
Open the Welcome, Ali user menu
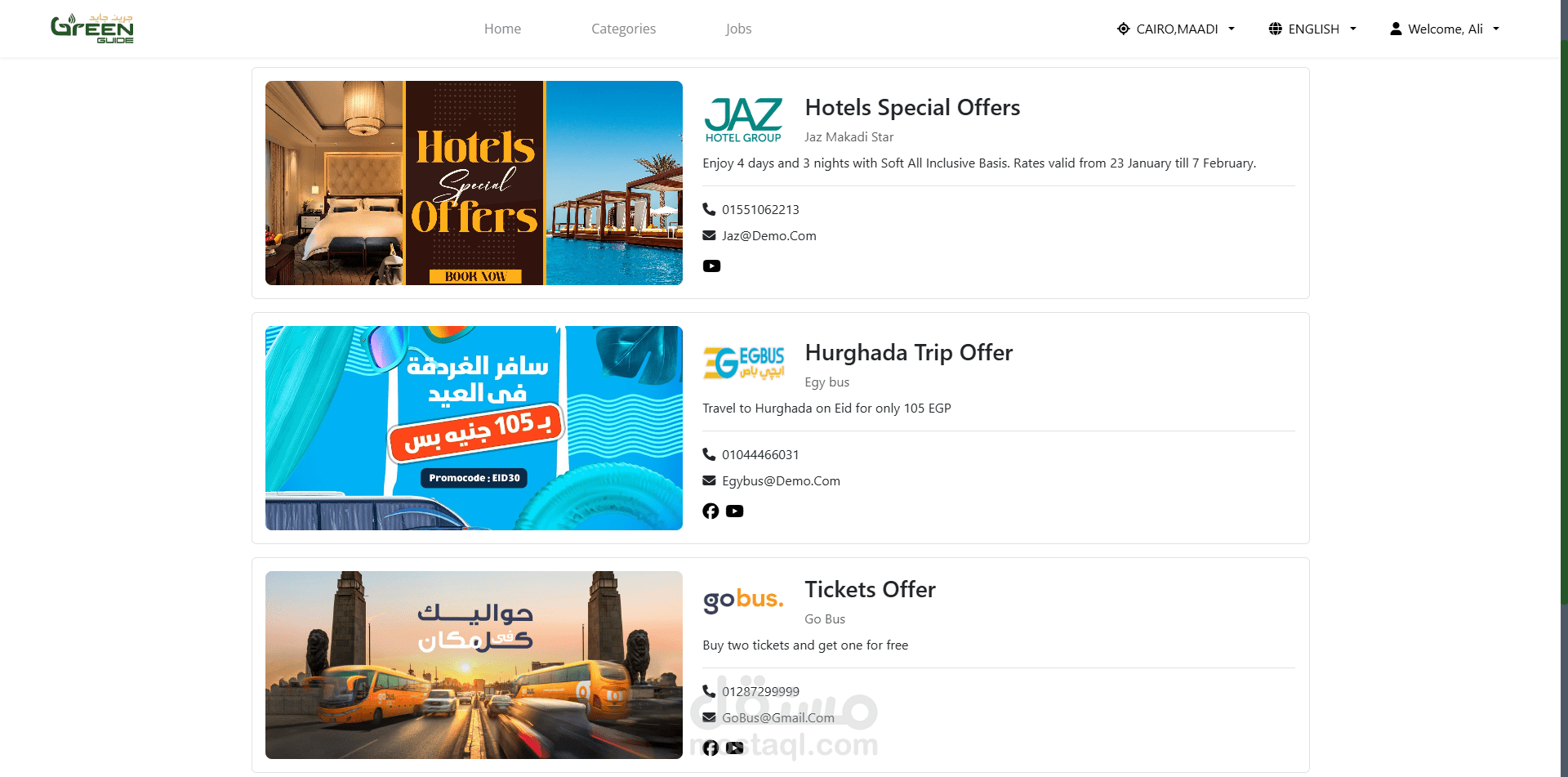tap(1445, 29)
